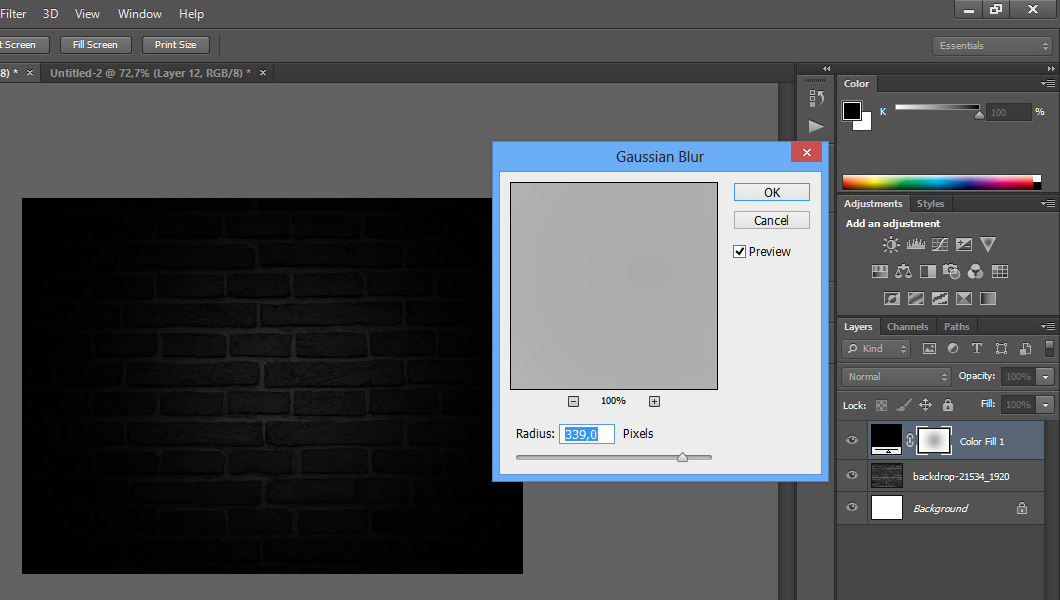Add a Photo Filter adjustment
This screenshot has width=1060, height=600.
click(x=952, y=272)
